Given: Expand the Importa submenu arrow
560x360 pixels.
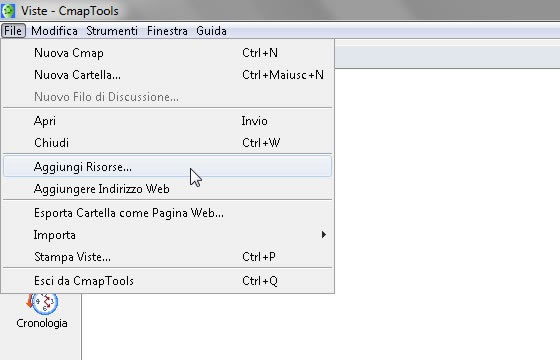Looking at the screenshot, I should coord(324,235).
